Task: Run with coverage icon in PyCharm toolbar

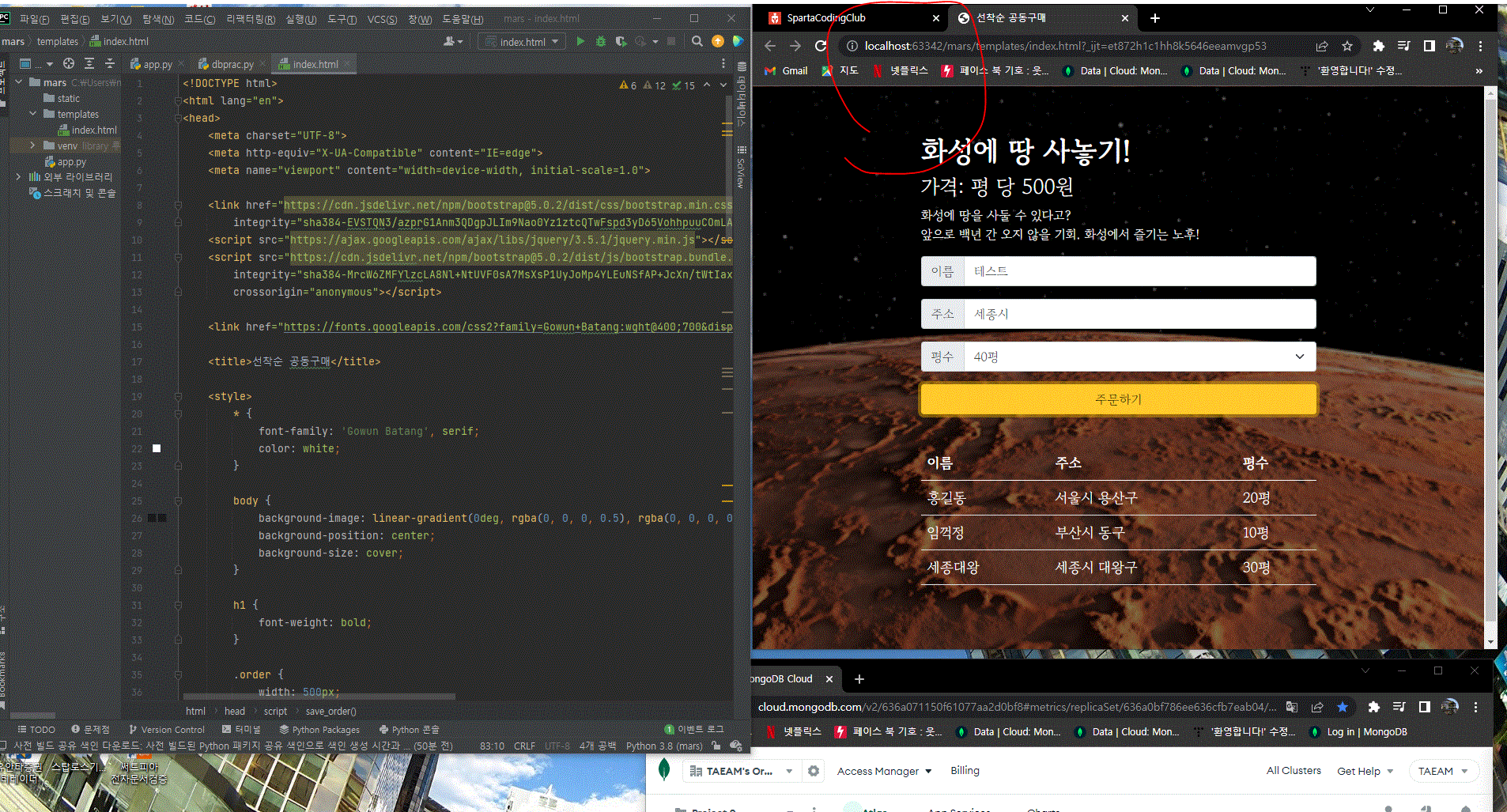Action: point(621,41)
